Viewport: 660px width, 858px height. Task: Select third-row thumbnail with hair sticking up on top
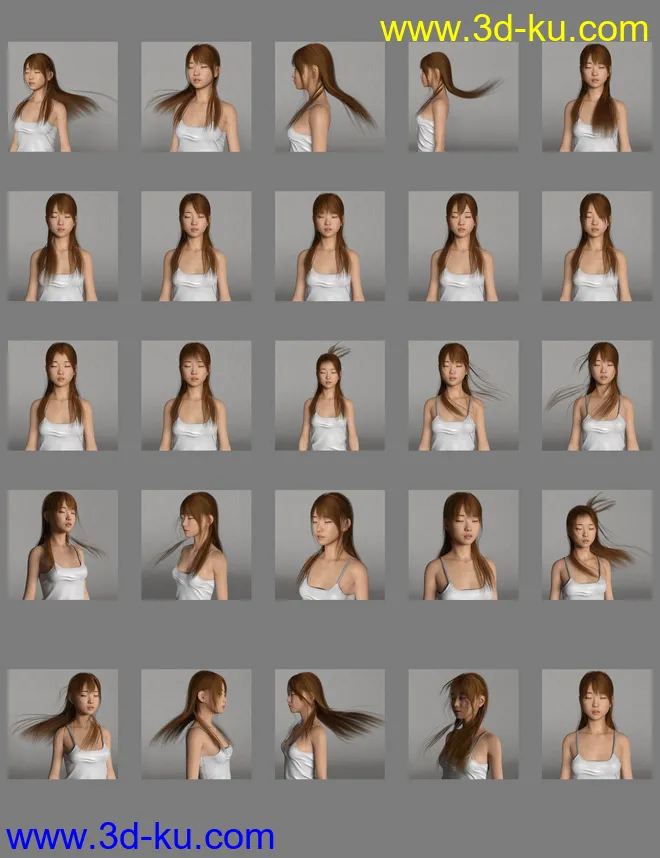point(330,396)
